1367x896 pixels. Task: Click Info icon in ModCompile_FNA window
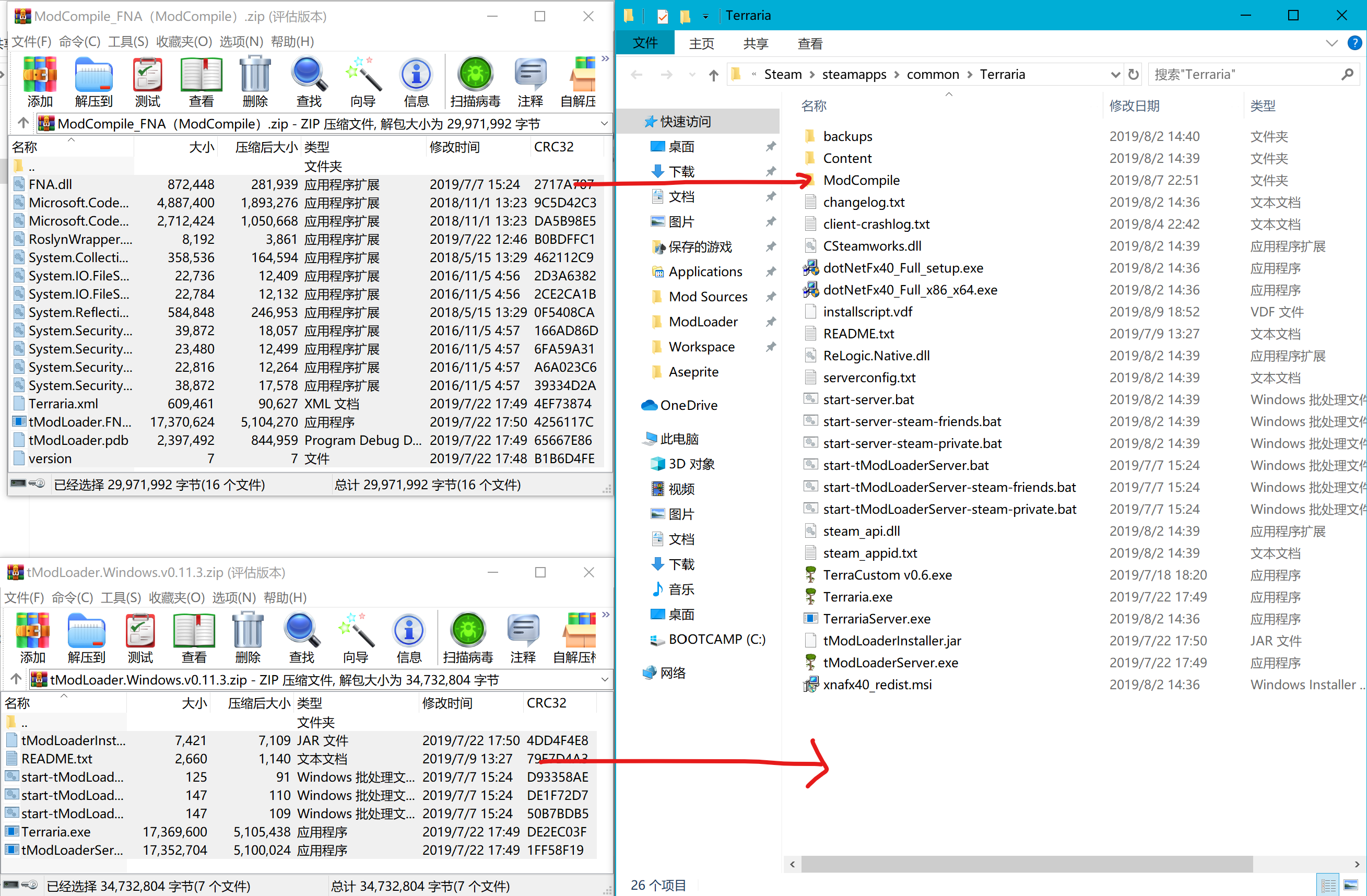[x=417, y=81]
